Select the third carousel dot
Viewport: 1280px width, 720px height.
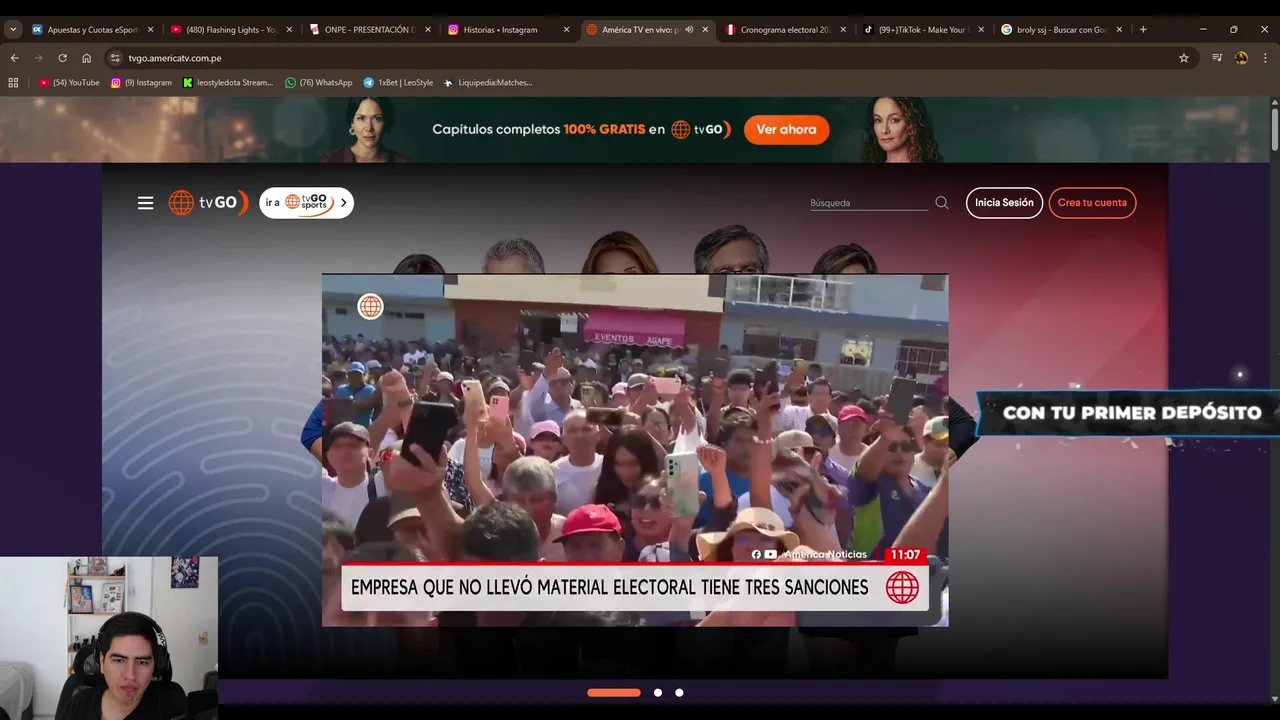click(x=679, y=692)
